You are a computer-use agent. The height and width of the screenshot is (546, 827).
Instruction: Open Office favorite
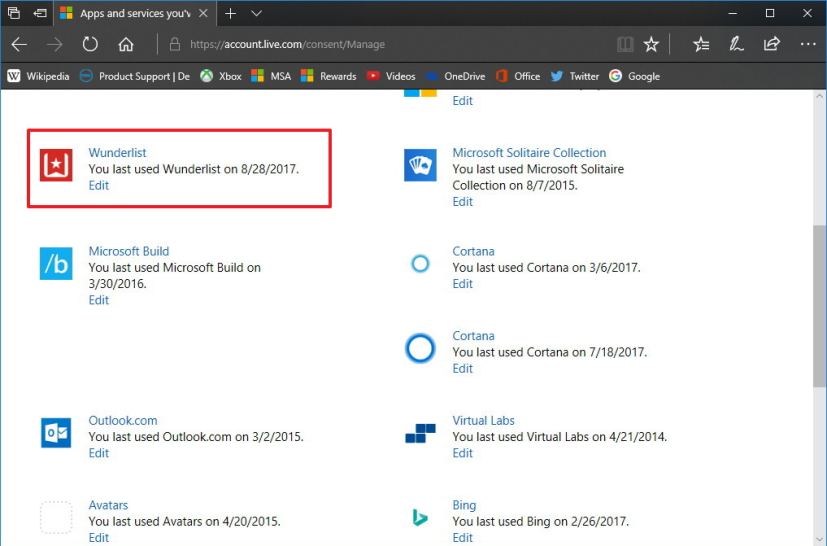click(517, 76)
